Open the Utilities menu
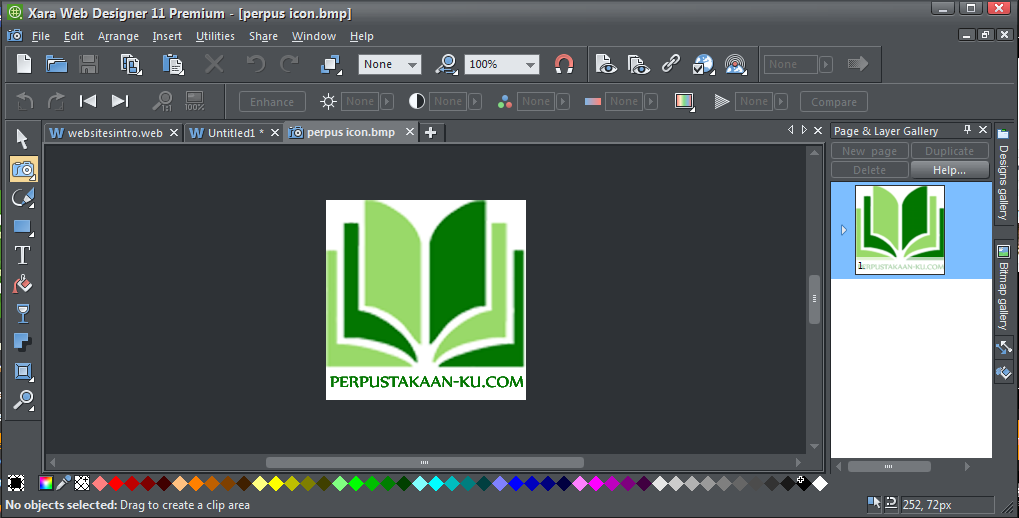This screenshot has width=1019, height=518. tap(215, 36)
